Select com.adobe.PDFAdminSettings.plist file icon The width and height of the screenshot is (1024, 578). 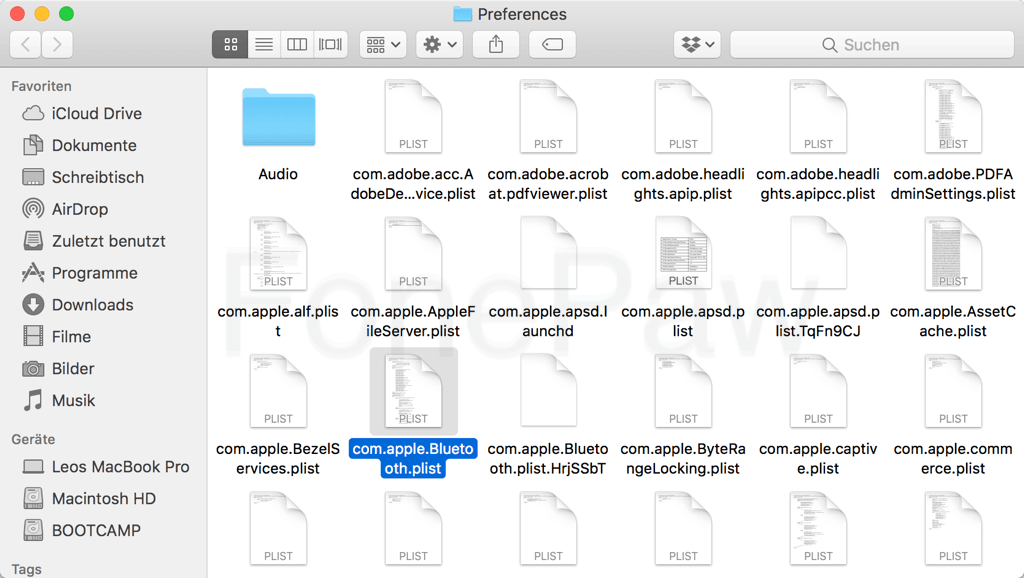tap(953, 116)
